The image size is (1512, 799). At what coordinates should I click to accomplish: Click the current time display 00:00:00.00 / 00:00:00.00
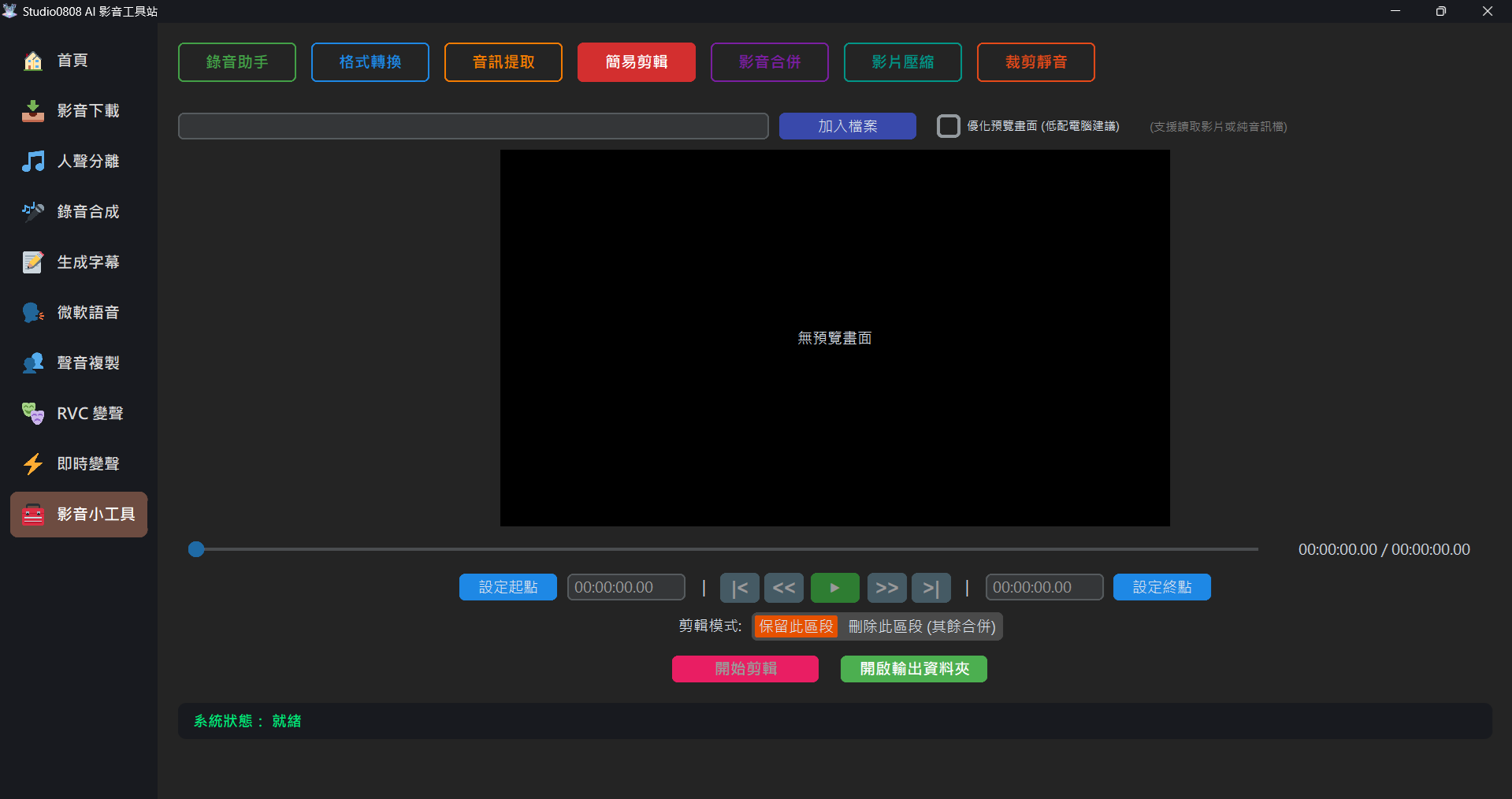1384,549
